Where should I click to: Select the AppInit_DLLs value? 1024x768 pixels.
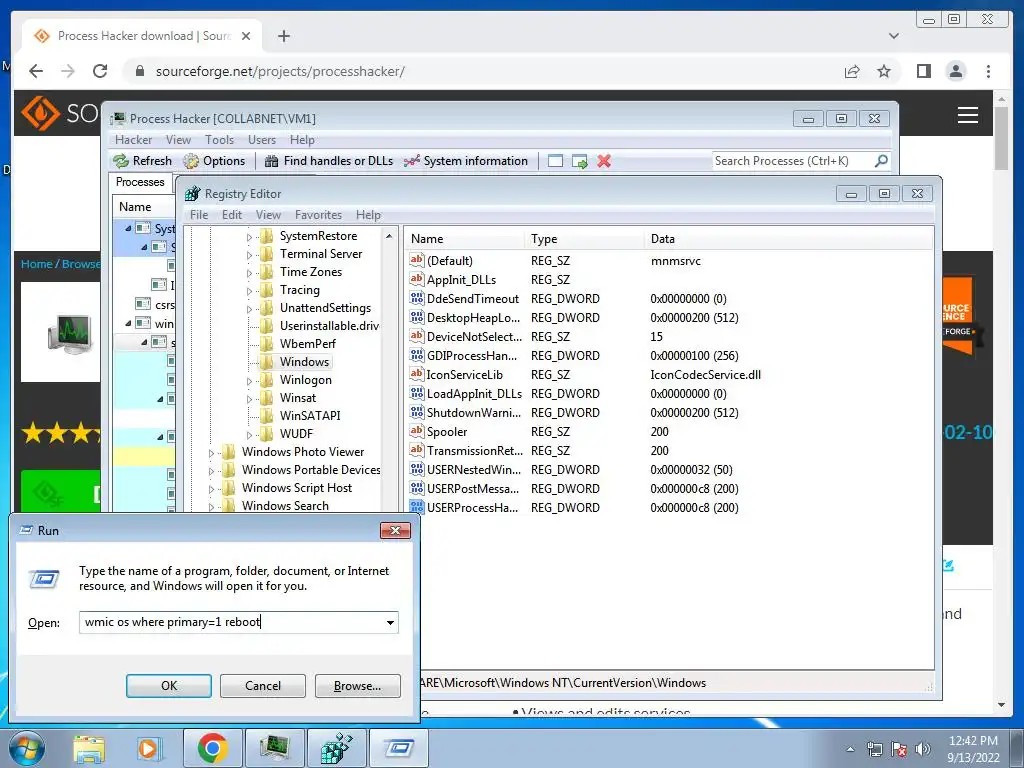[x=461, y=280]
